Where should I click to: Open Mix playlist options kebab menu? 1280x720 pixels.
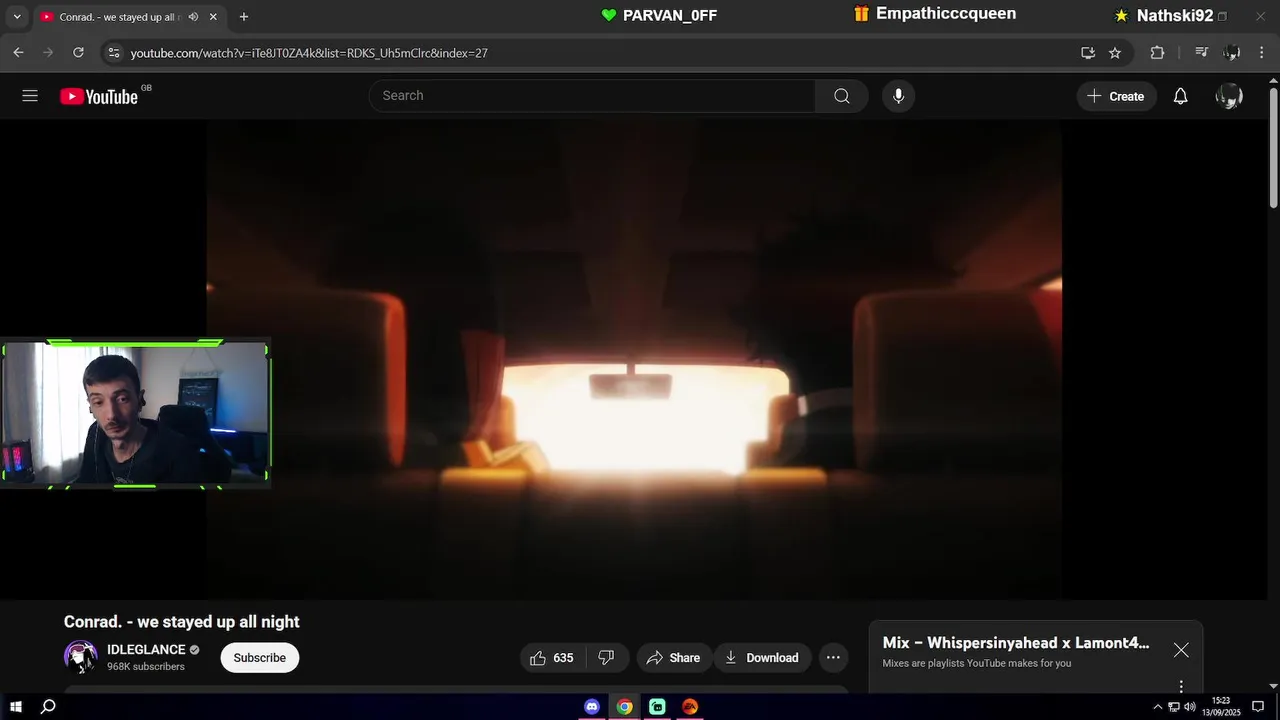tap(1181, 686)
